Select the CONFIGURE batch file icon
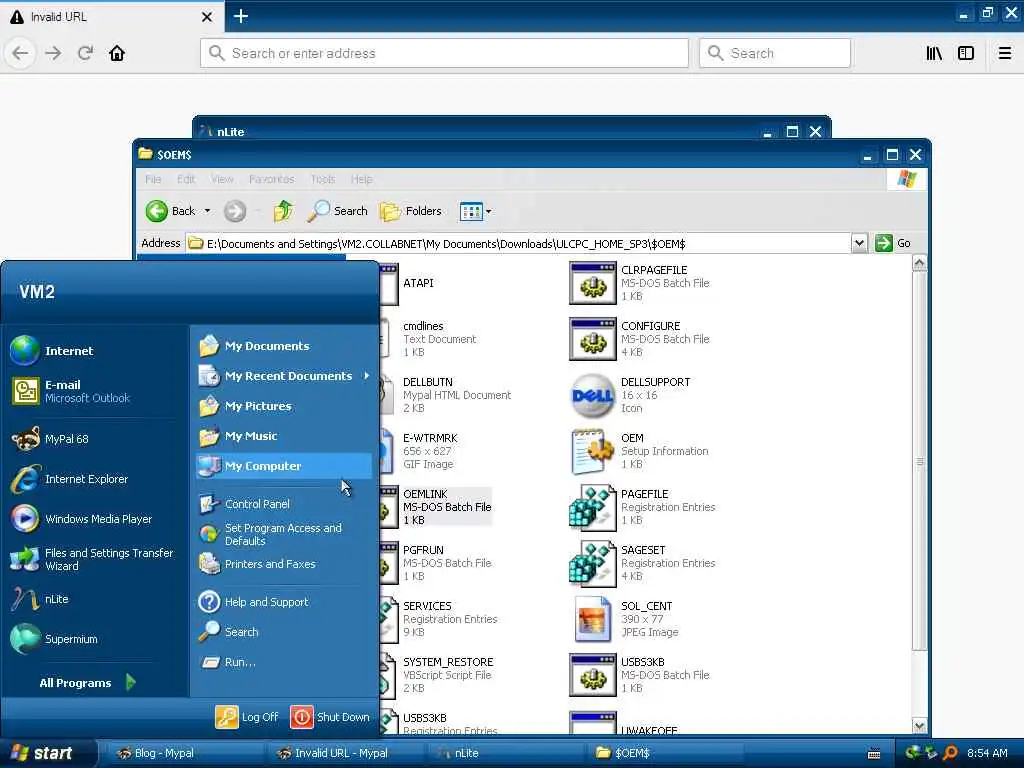The image size is (1024, 768). (x=592, y=339)
